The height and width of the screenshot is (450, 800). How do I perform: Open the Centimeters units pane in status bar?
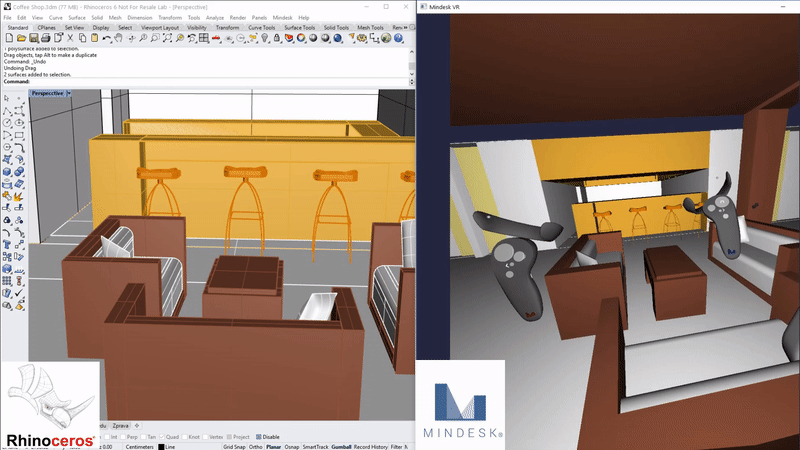tap(139, 447)
